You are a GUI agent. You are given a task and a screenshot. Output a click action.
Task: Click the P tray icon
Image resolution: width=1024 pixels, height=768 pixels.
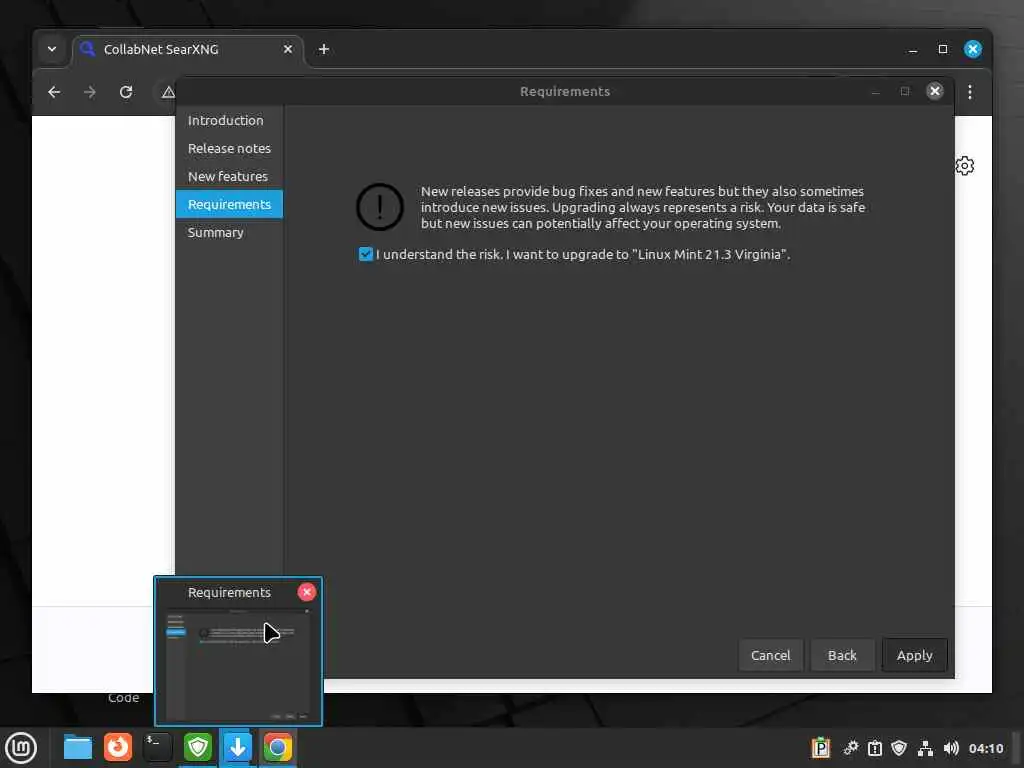820,748
